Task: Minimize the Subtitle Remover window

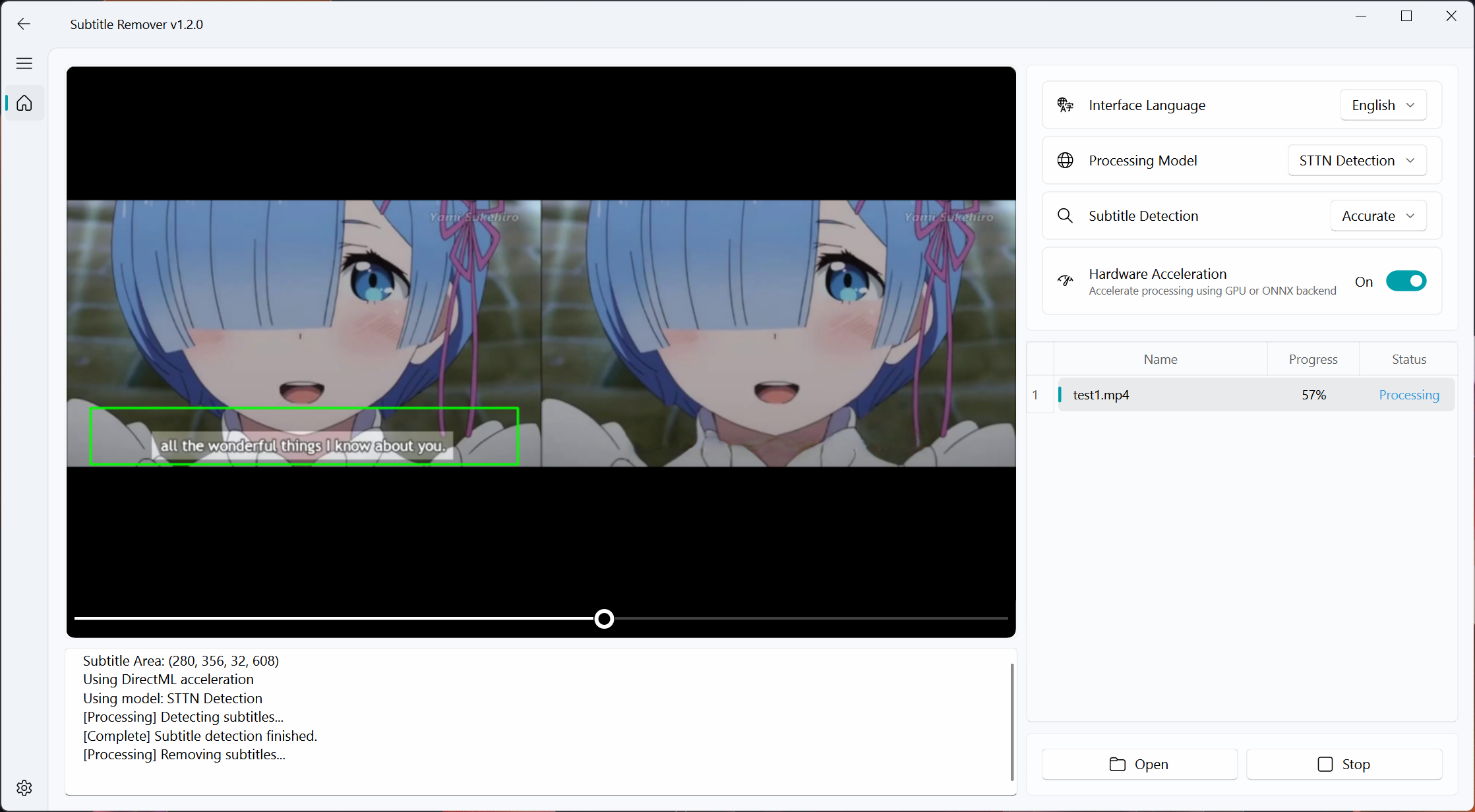Action: 1361,16
